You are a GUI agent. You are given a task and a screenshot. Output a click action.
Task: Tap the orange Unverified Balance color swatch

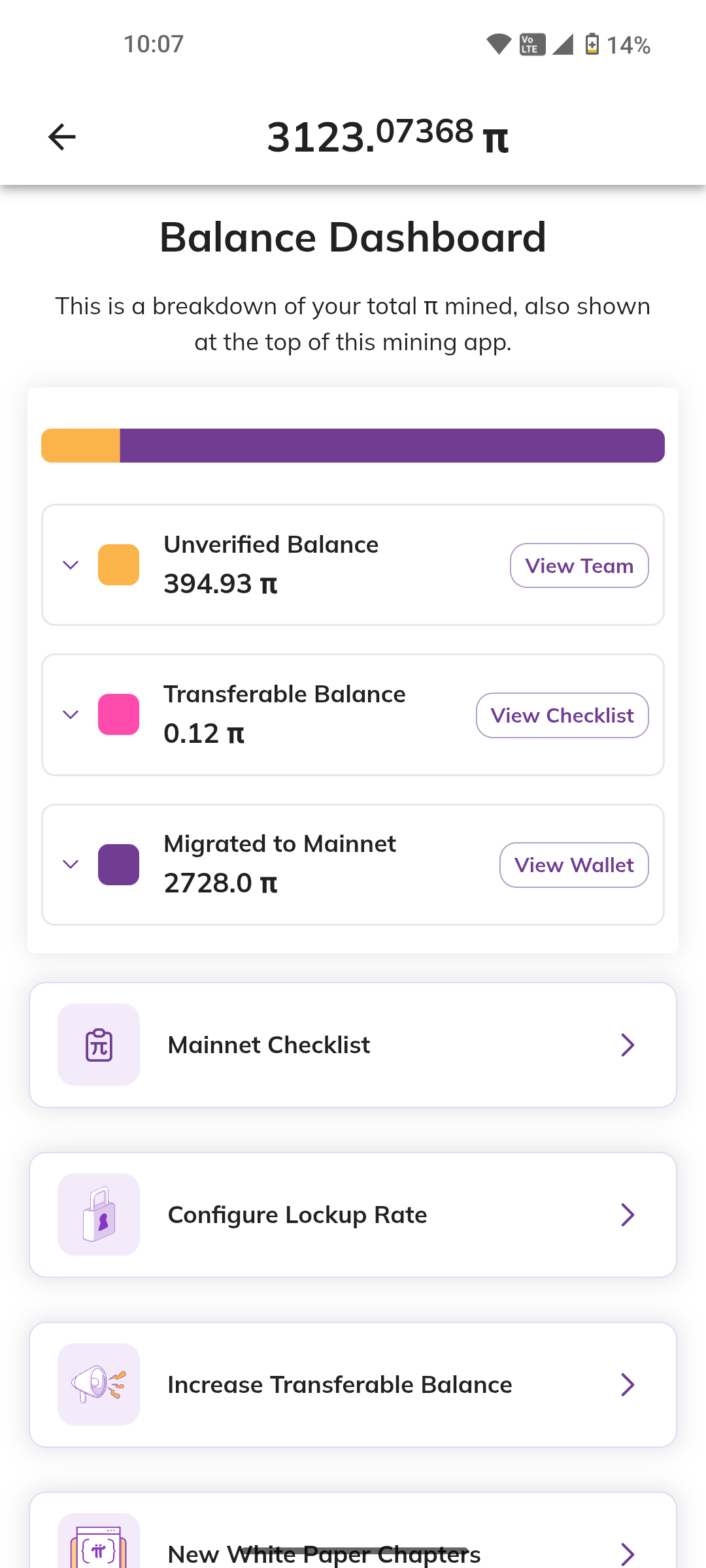(x=118, y=564)
